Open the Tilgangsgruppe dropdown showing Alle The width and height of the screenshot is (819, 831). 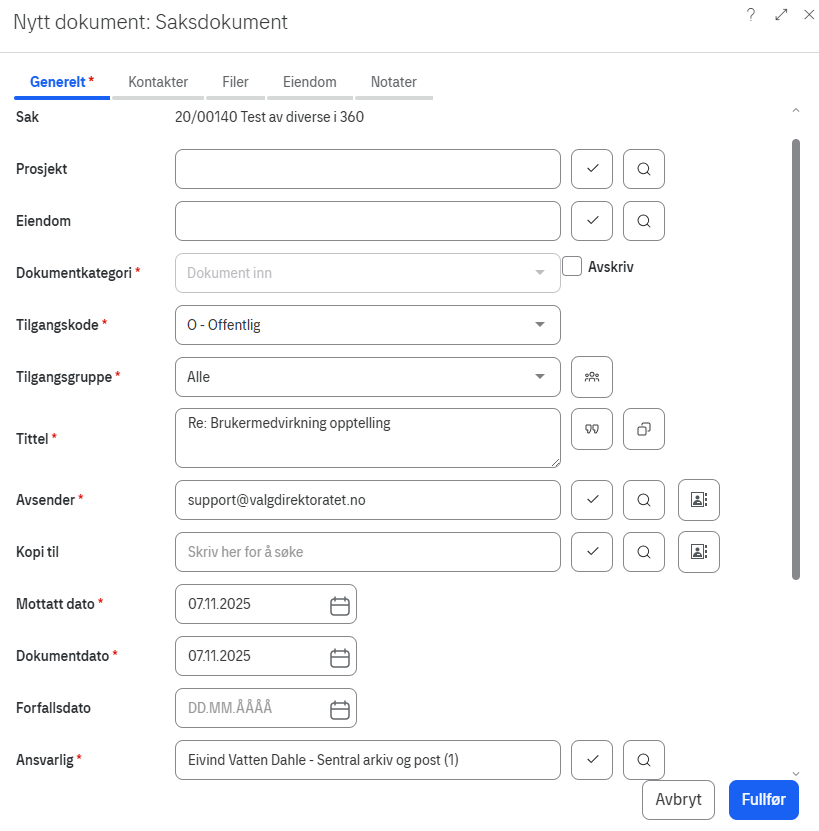point(540,377)
